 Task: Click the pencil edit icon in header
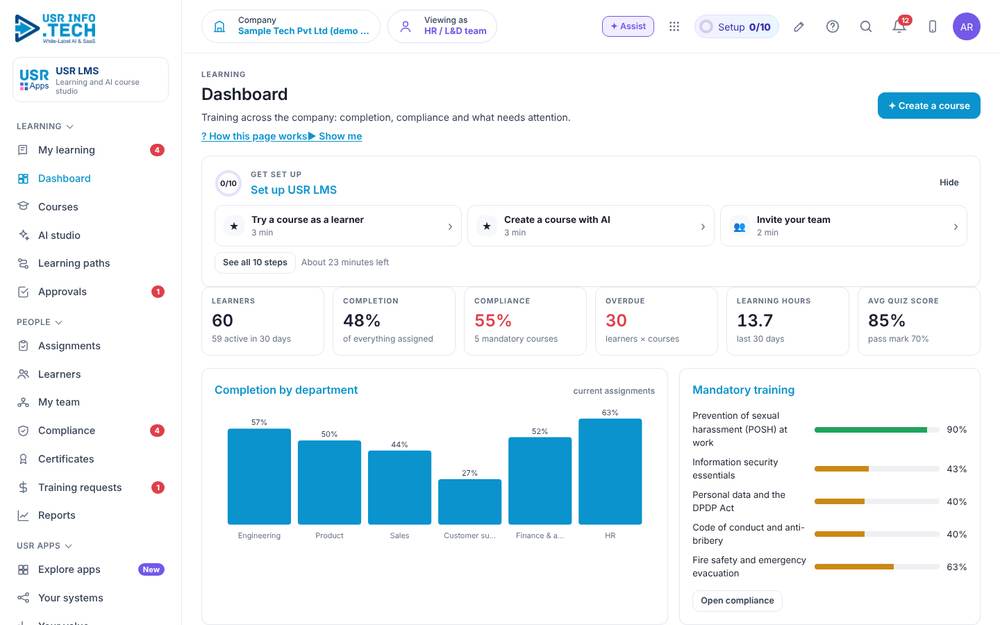pyautogui.click(x=798, y=27)
